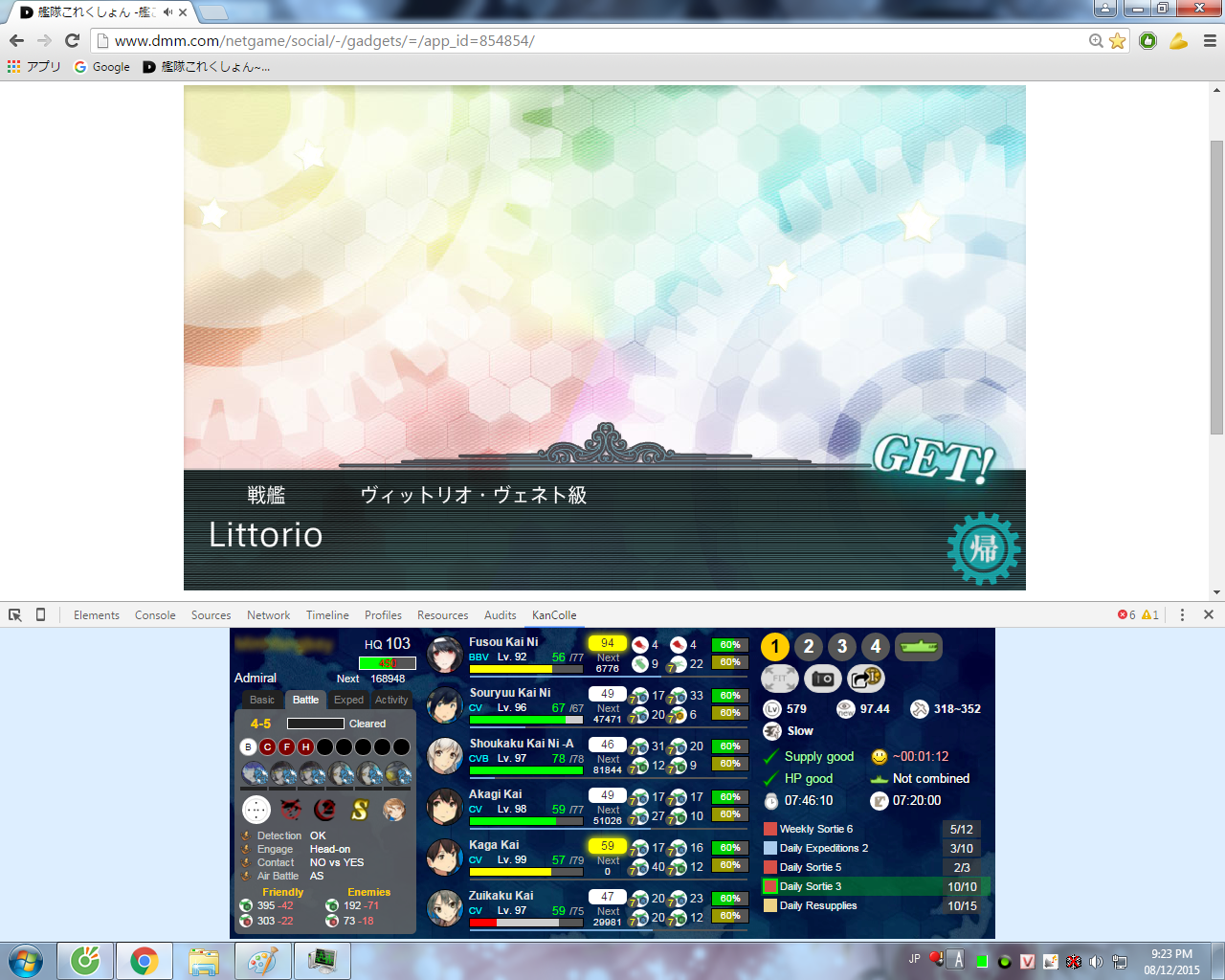Open the Sources DevTools tab
Screen dimensions: 1225x980
click(211, 615)
